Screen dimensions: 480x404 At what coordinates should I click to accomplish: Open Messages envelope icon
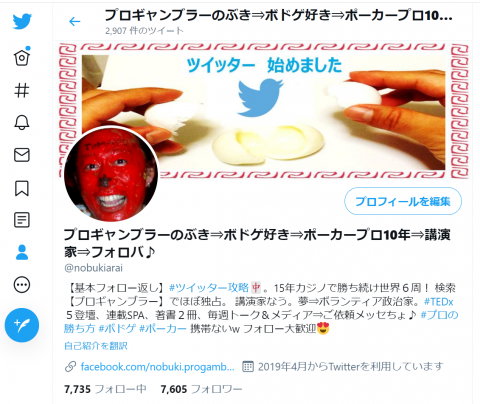[x=22, y=155]
